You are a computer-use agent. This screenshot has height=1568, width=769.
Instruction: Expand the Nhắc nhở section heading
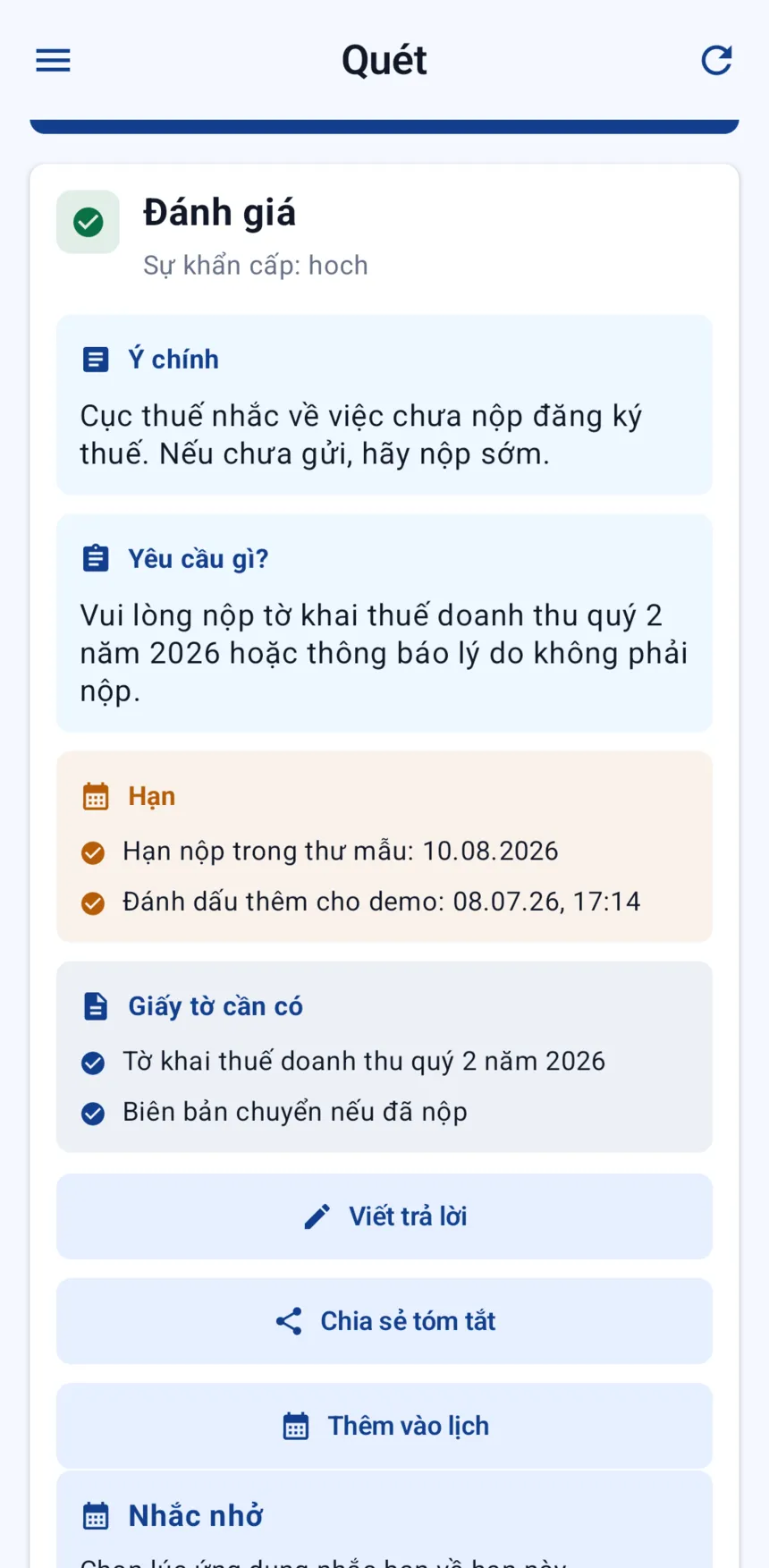[196, 1516]
